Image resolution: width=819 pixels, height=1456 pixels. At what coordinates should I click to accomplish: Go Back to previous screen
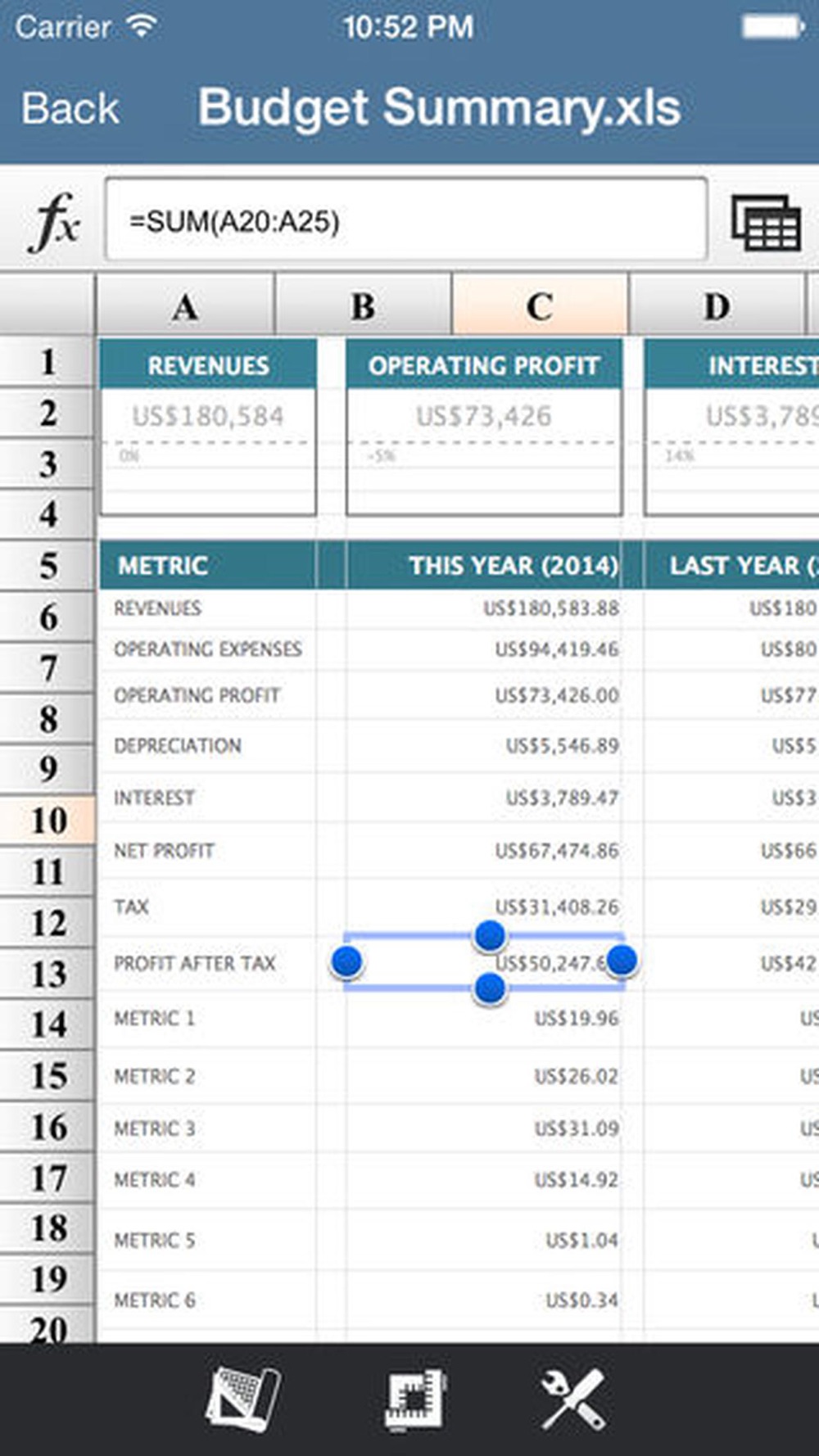pos(70,109)
